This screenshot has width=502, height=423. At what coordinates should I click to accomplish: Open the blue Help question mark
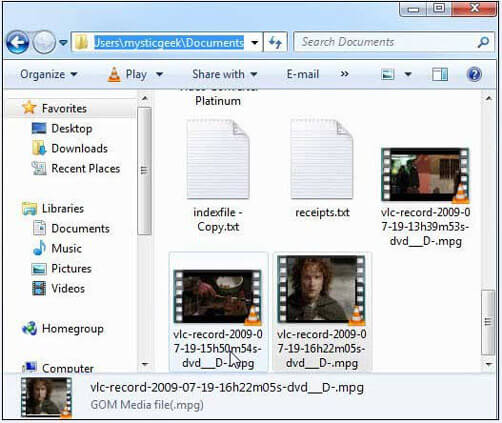point(474,74)
